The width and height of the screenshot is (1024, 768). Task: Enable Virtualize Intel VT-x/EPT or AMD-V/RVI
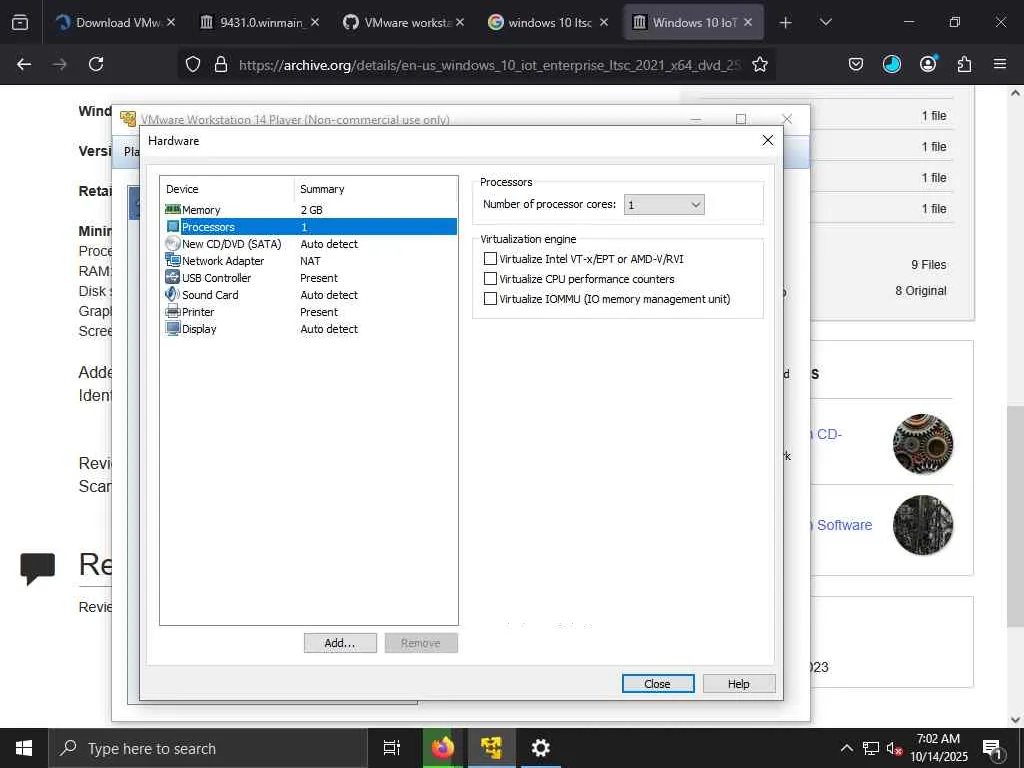[x=490, y=259]
